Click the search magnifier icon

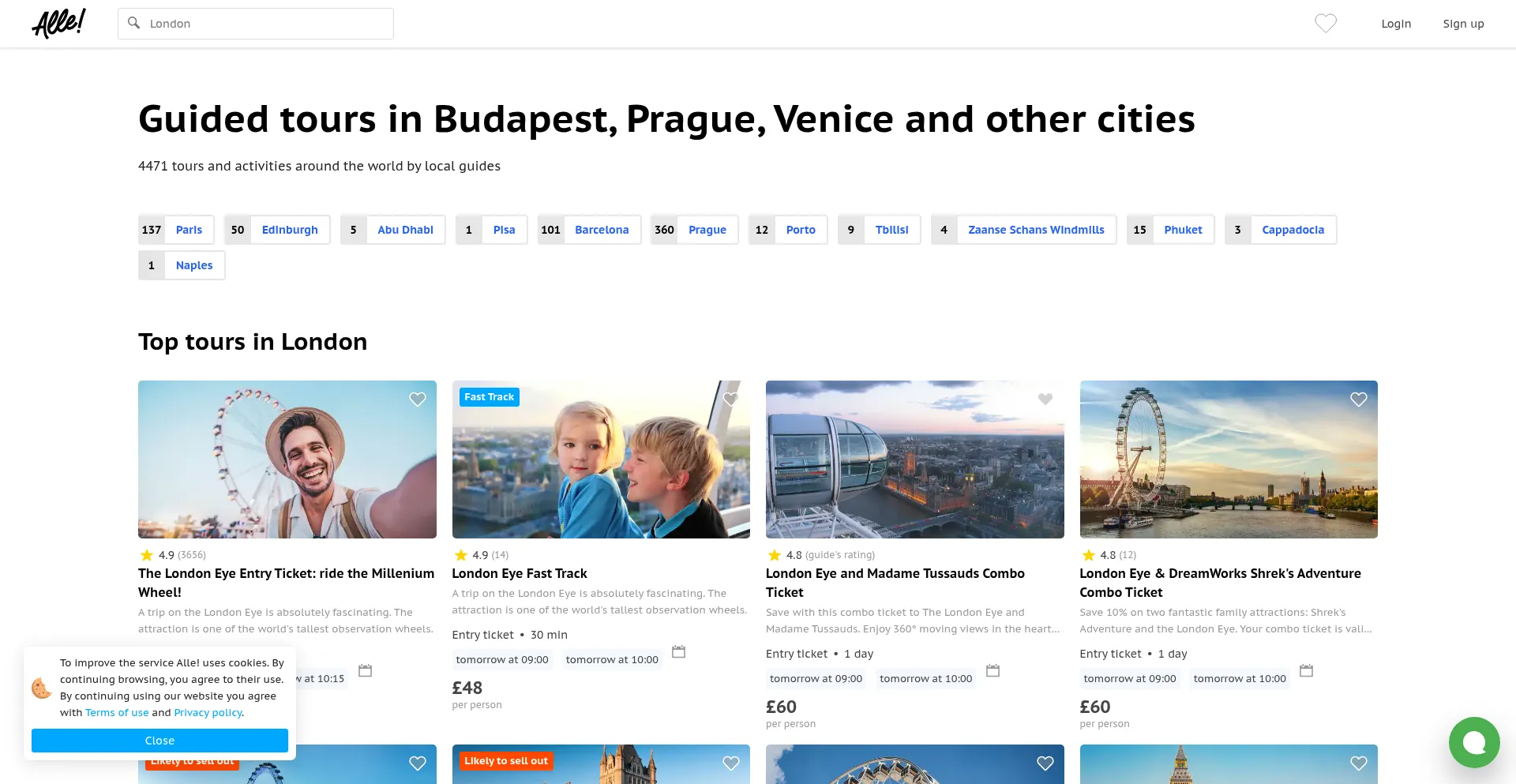tap(134, 23)
